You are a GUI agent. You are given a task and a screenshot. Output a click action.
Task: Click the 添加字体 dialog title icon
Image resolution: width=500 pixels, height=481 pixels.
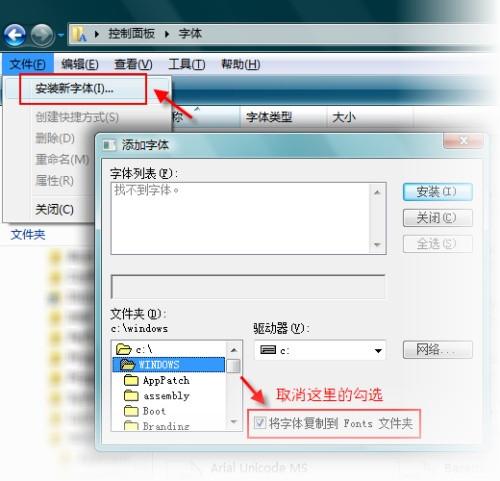coord(109,145)
